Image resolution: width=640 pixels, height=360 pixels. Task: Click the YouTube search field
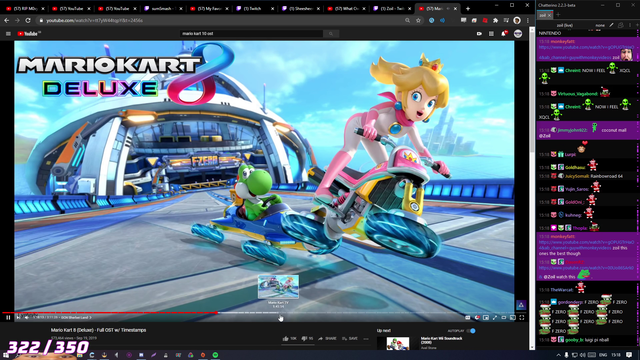click(x=251, y=33)
